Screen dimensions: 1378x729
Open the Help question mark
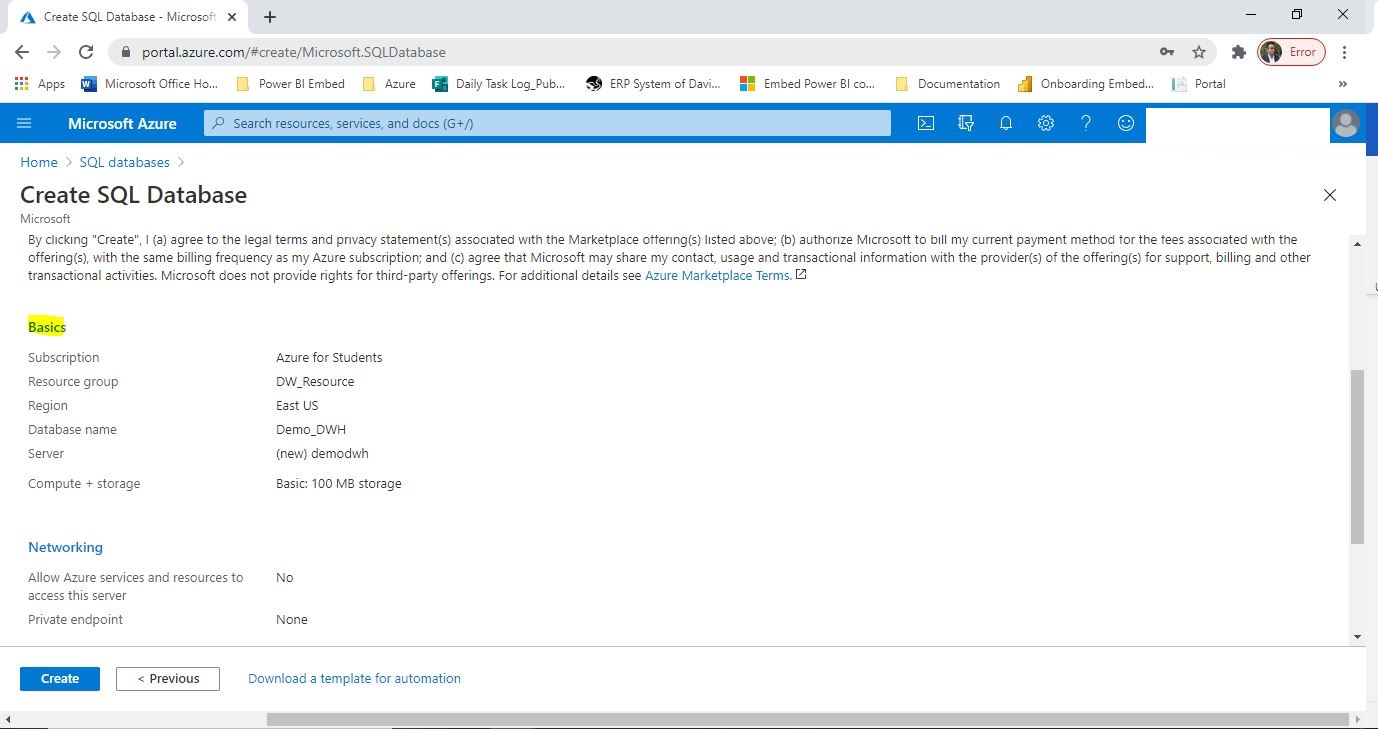pos(1086,123)
